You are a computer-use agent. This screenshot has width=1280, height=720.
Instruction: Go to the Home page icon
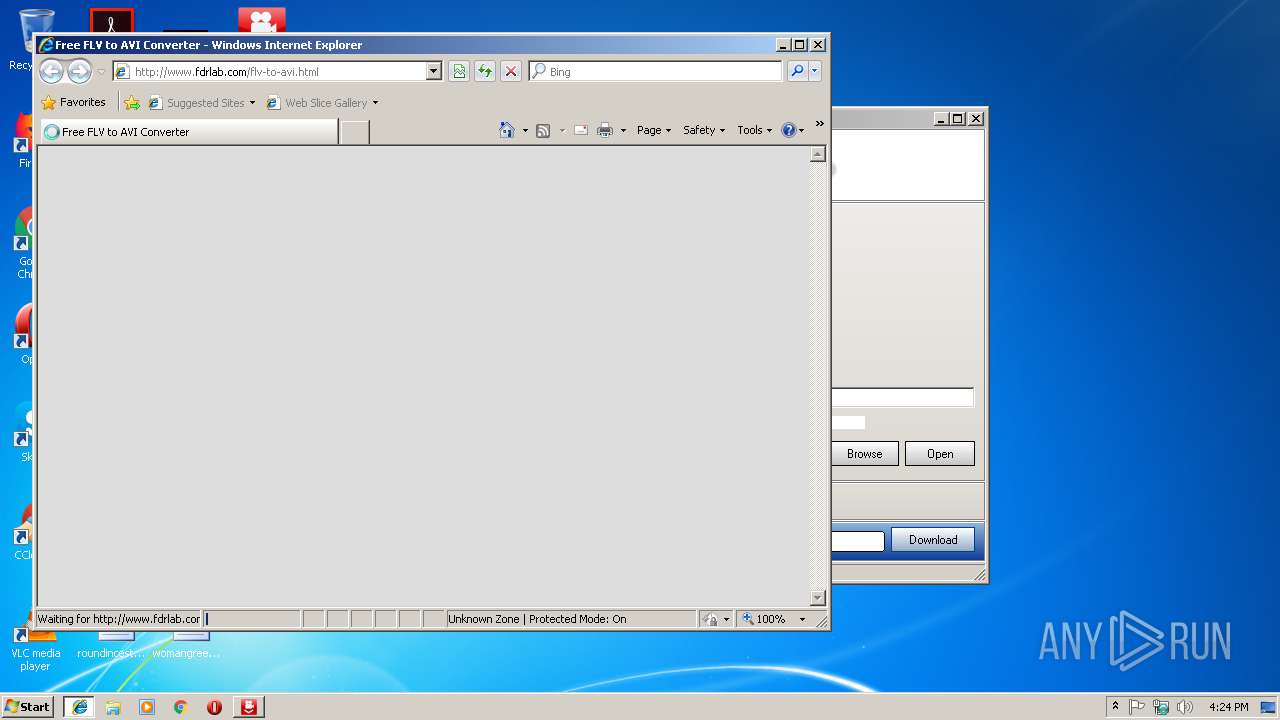pos(507,130)
